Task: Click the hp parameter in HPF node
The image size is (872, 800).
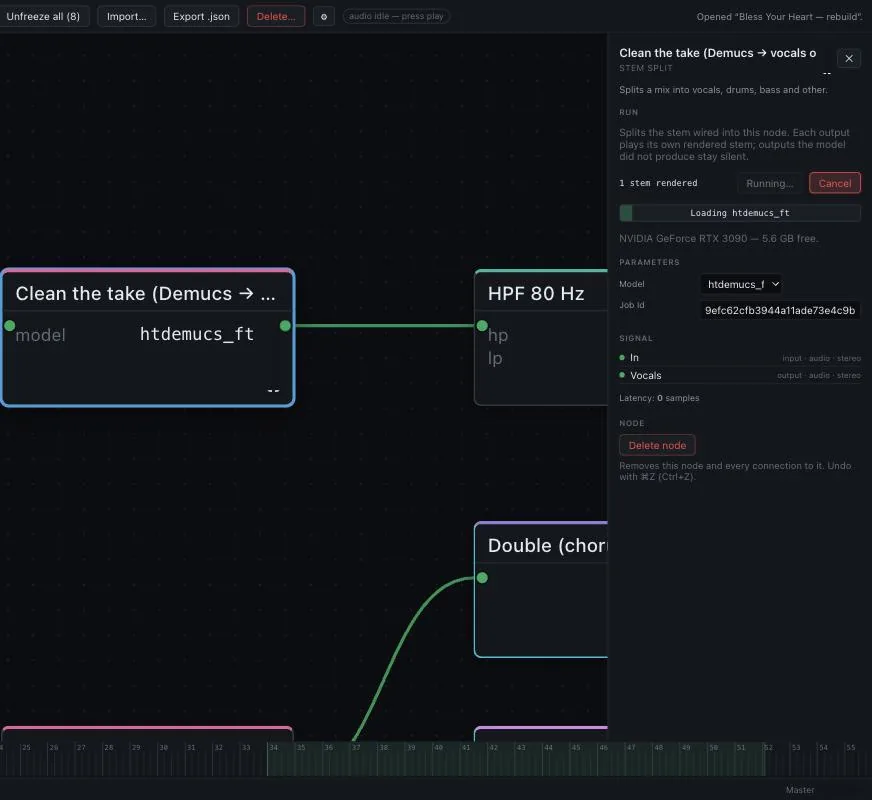Action: (498, 335)
